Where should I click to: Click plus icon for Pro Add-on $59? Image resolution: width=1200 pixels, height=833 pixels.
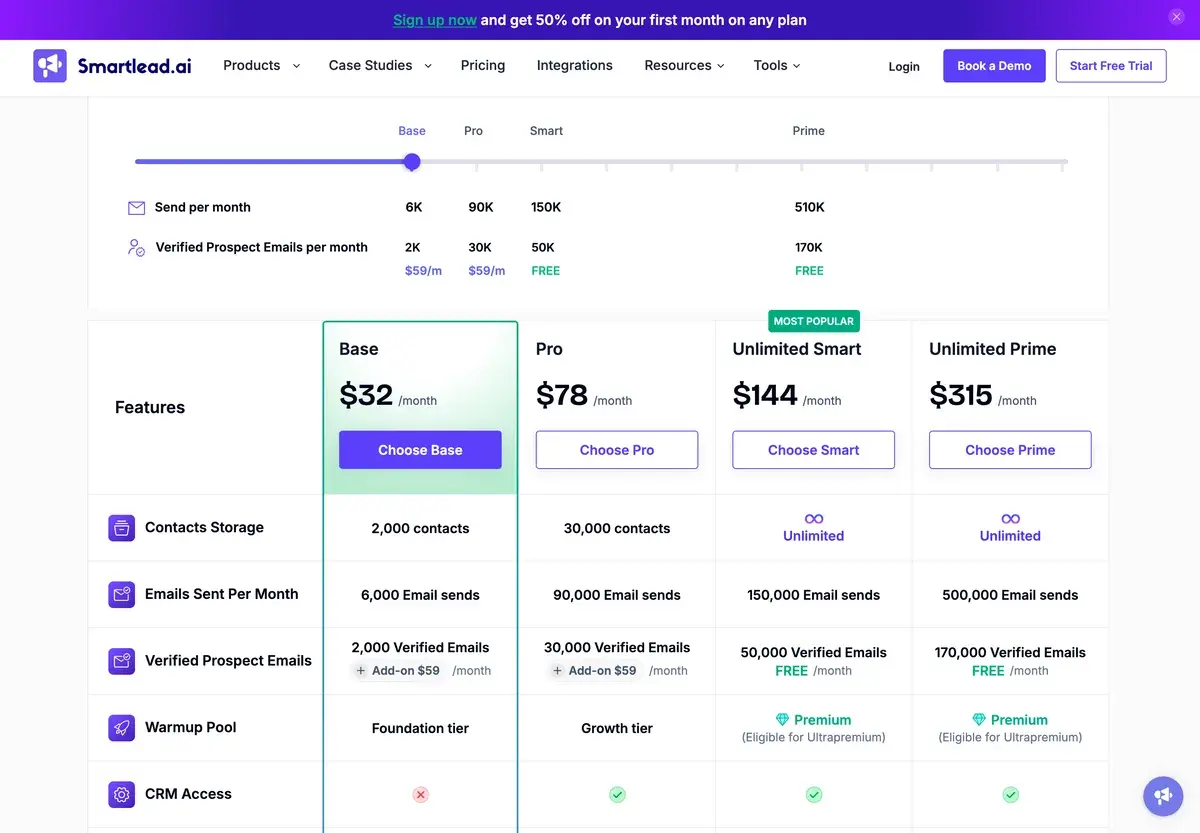tap(558, 671)
